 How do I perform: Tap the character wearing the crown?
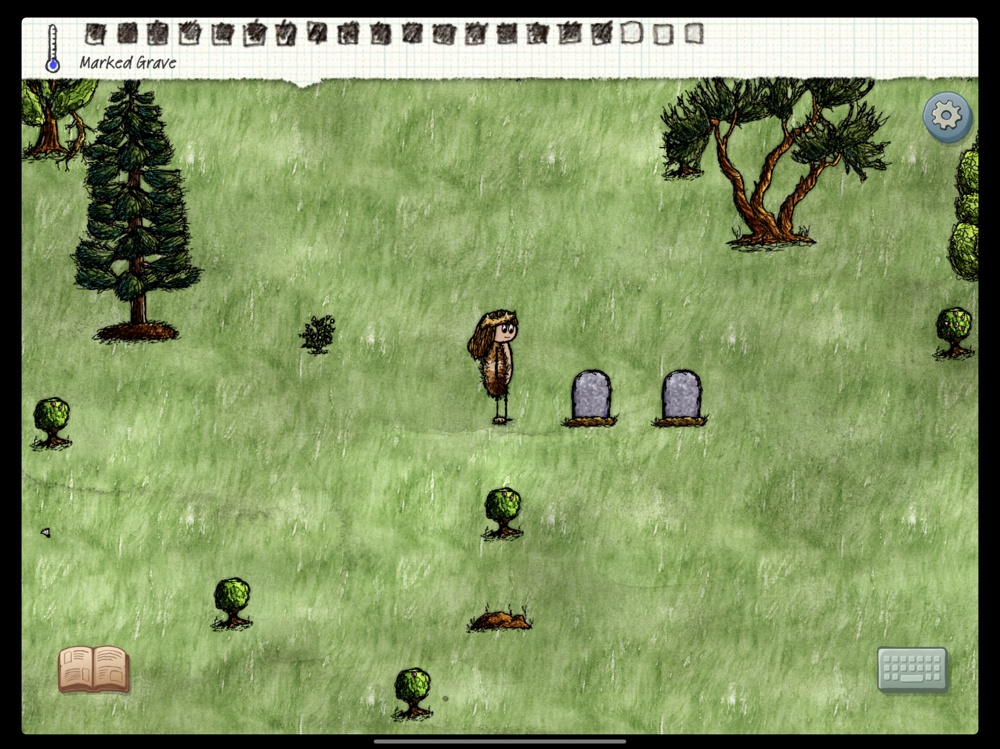point(496,366)
